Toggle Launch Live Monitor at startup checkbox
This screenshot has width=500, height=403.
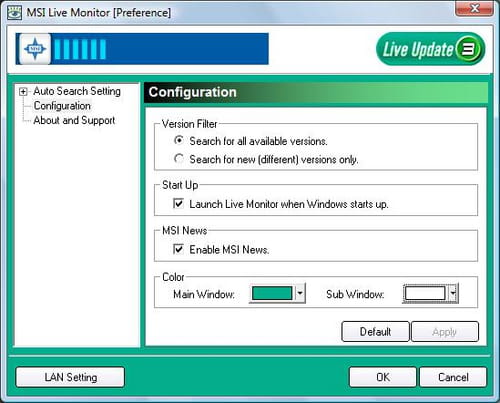point(178,203)
